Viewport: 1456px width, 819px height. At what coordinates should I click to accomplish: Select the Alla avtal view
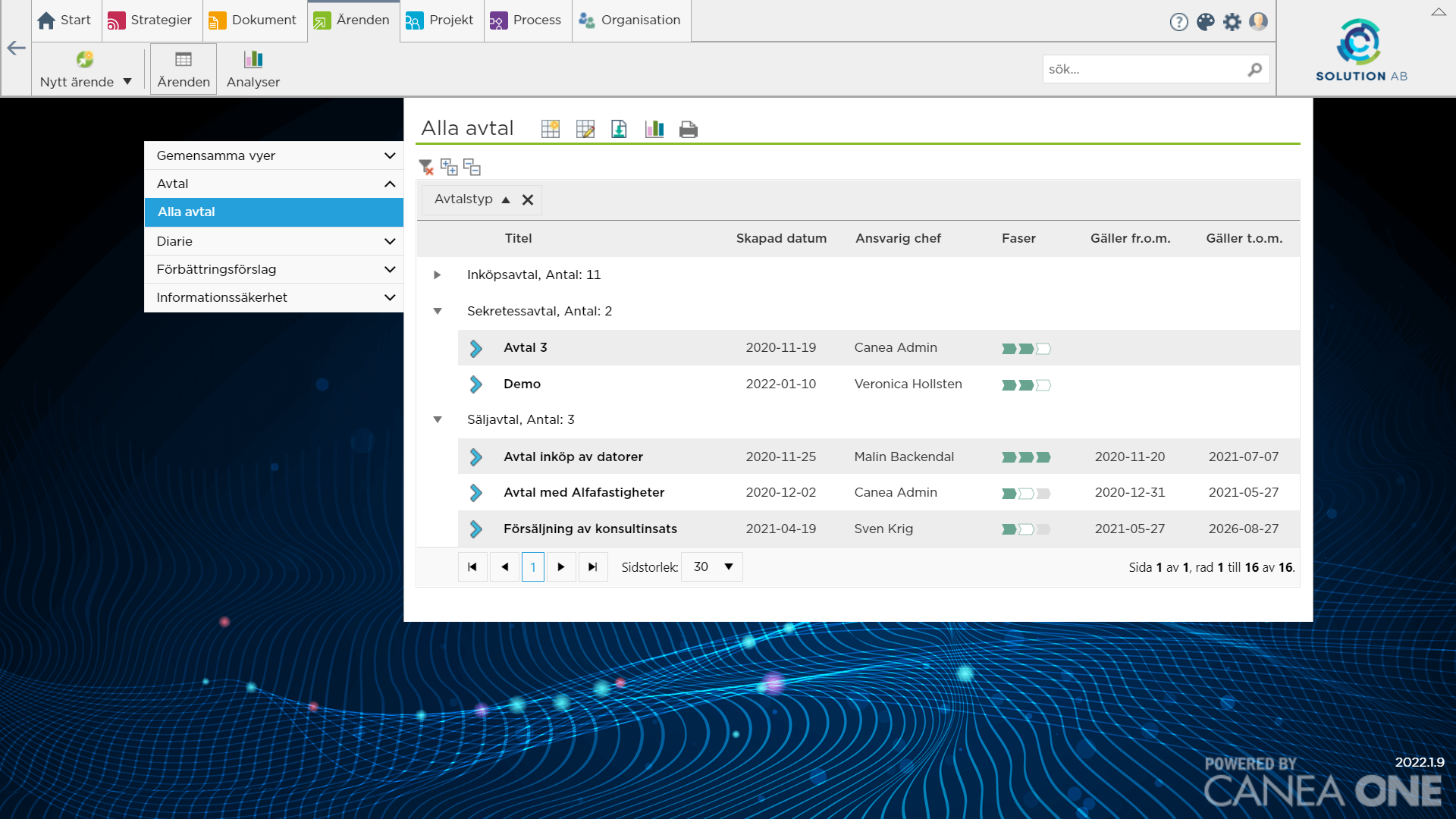coord(274,212)
